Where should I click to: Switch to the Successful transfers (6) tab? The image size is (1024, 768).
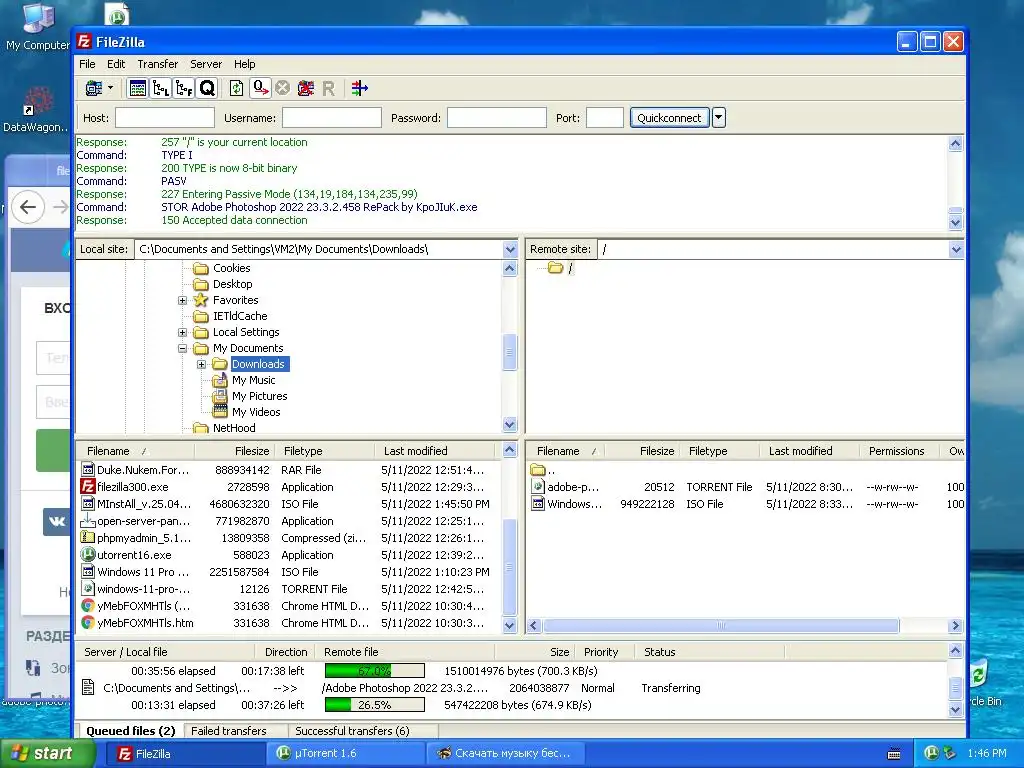pos(352,731)
